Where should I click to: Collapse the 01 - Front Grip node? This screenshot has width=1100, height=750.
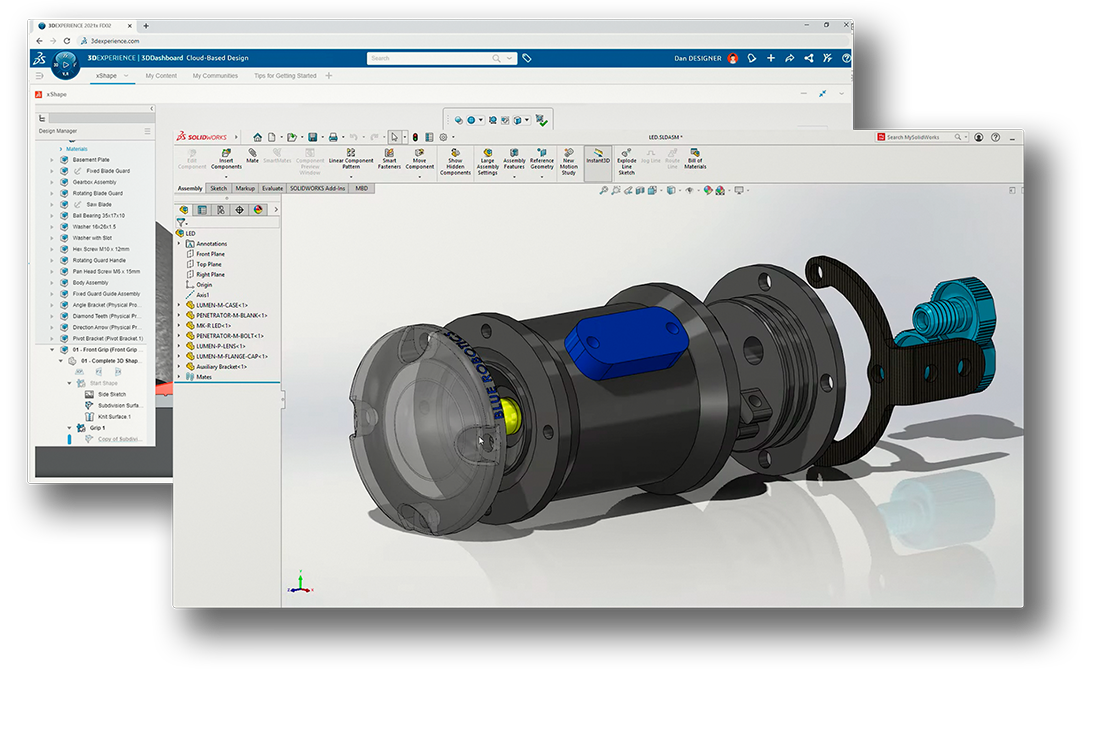(52, 349)
